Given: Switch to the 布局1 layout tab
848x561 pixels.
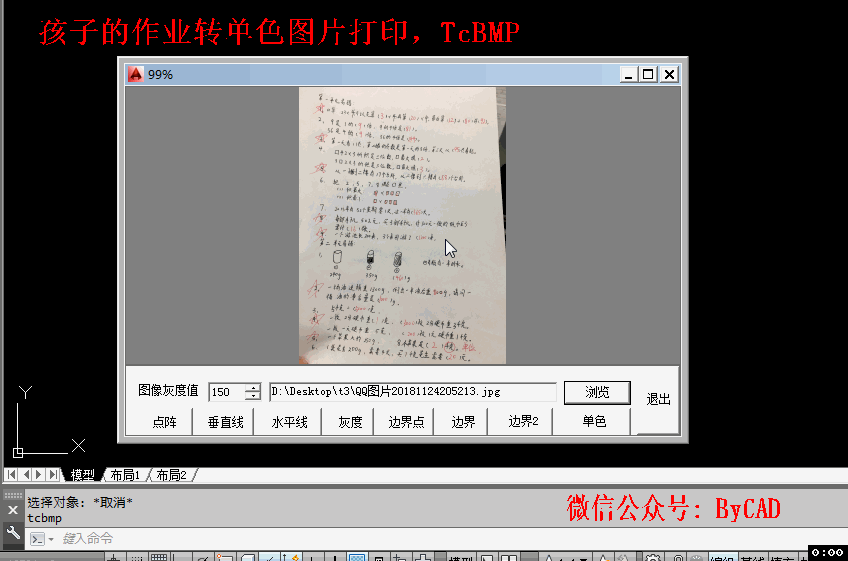Looking at the screenshot, I should pyautogui.click(x=125, y=475).
